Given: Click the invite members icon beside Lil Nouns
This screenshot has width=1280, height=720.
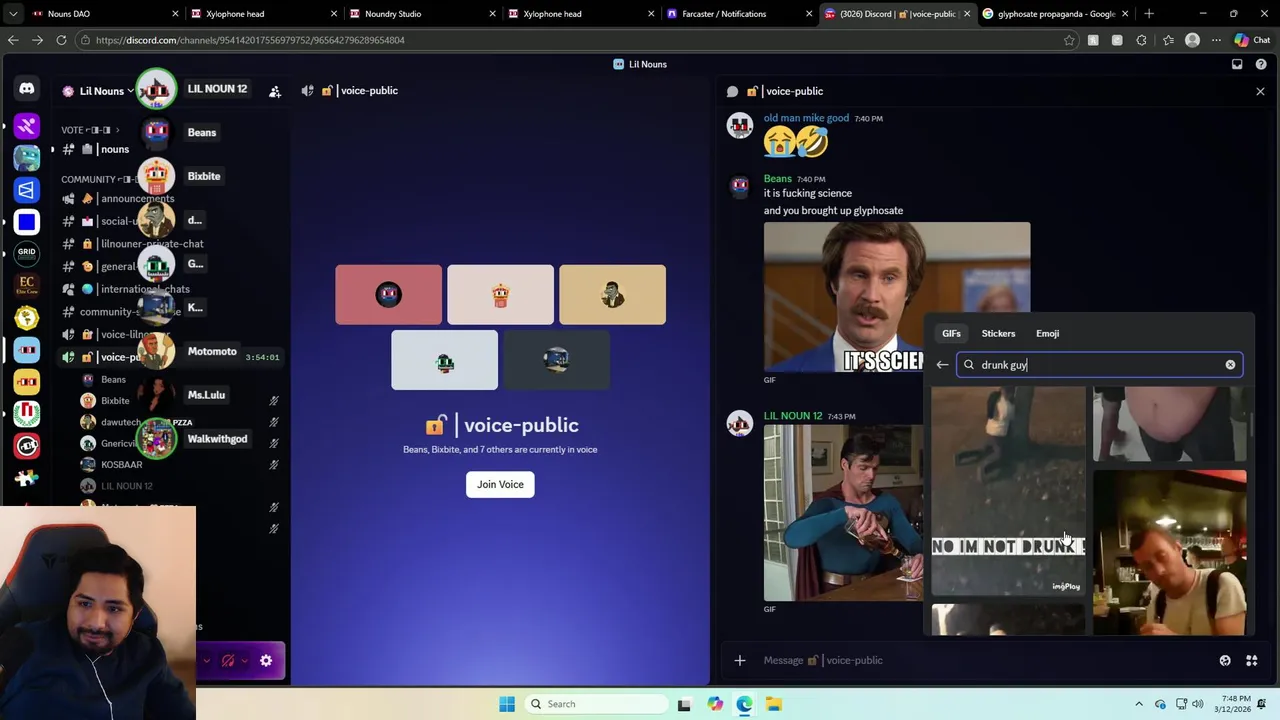Looking at the screenshot, I should (275, 91).
